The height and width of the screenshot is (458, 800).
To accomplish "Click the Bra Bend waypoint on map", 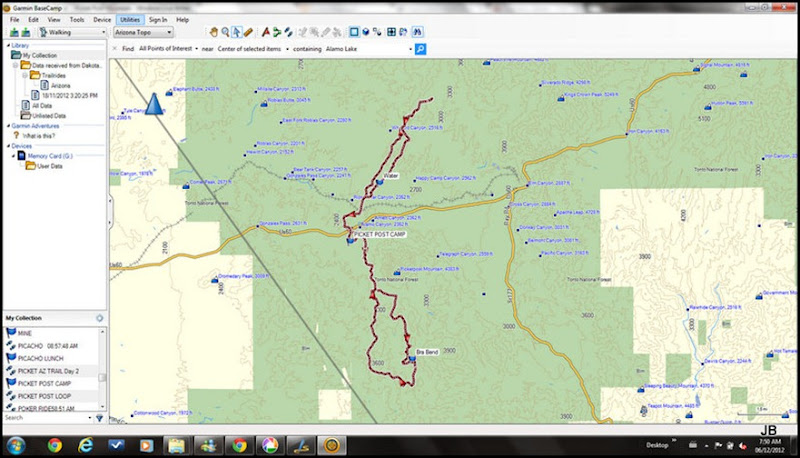I will tap(412, 359).
